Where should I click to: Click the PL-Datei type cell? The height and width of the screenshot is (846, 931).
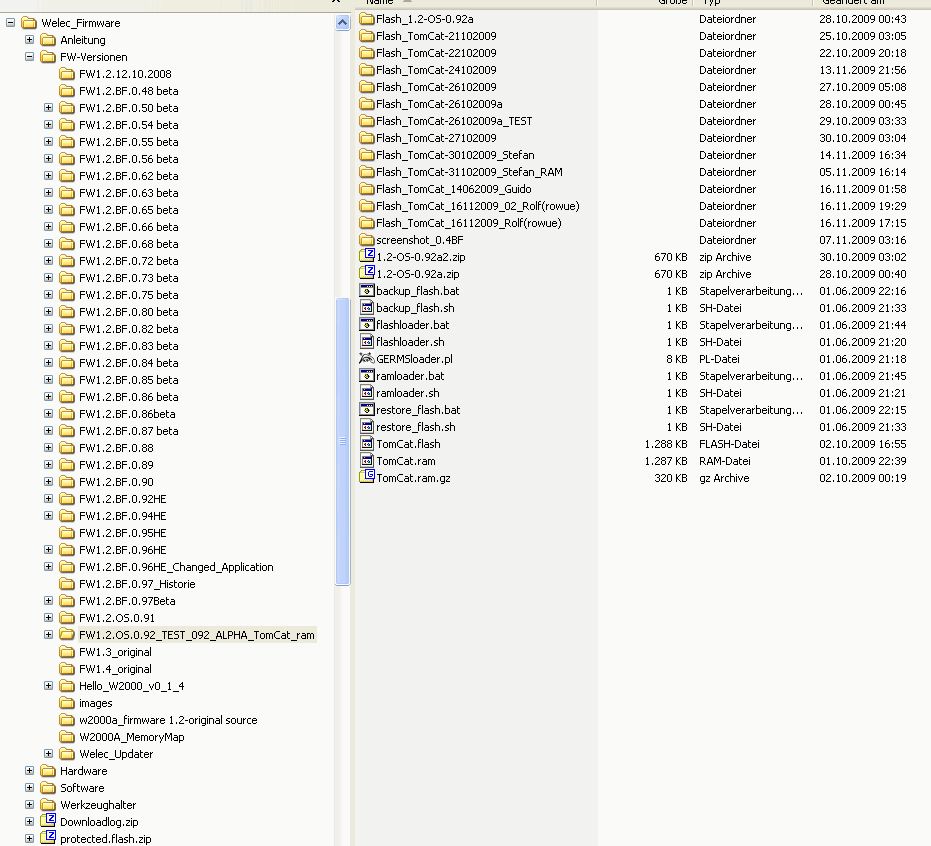[x=719, y=359]
